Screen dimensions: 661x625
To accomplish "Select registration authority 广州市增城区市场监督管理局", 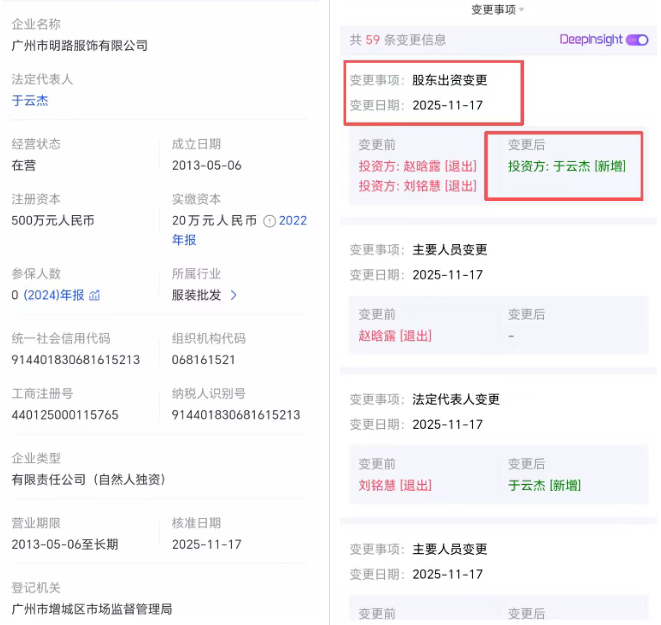I will [92, 609].
